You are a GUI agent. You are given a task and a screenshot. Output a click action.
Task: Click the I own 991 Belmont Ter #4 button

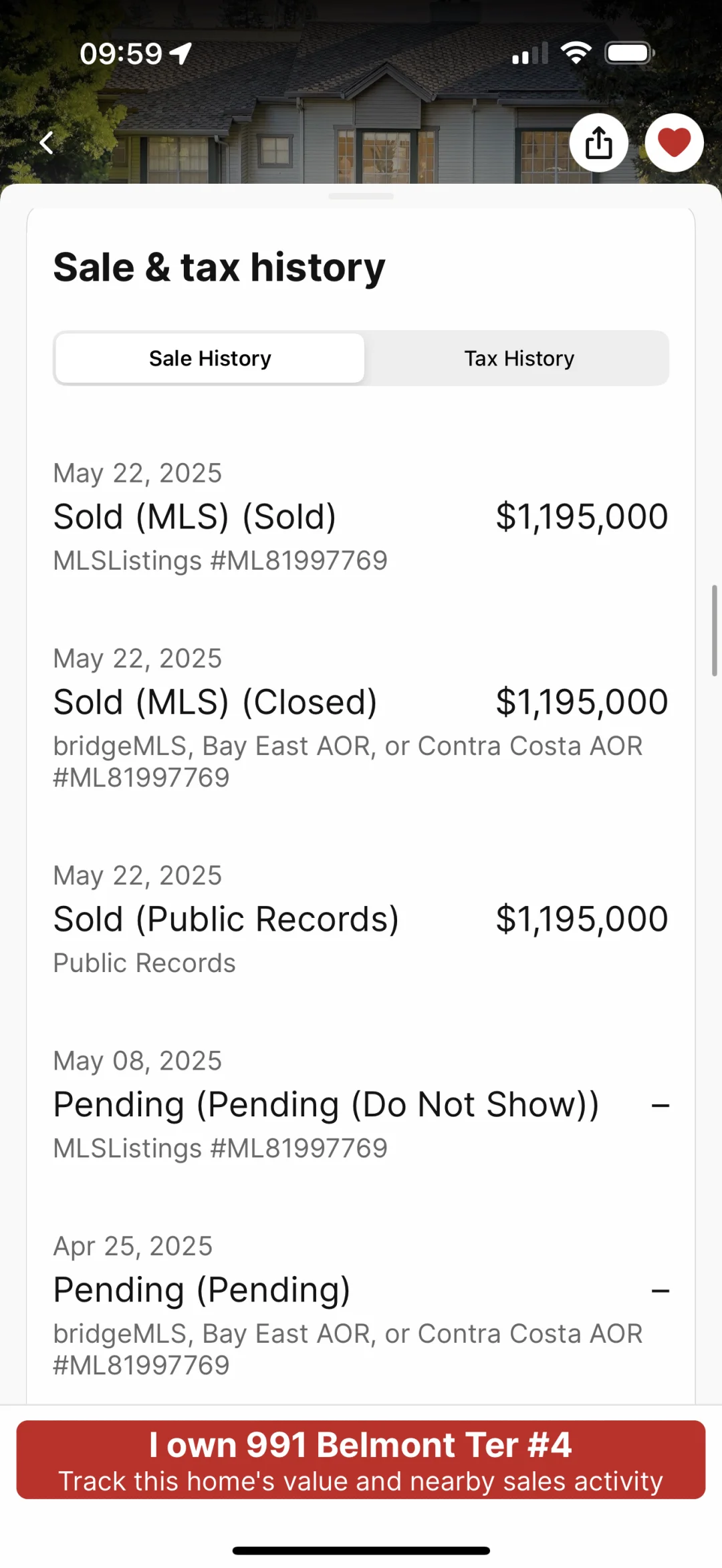(361, 1460)
